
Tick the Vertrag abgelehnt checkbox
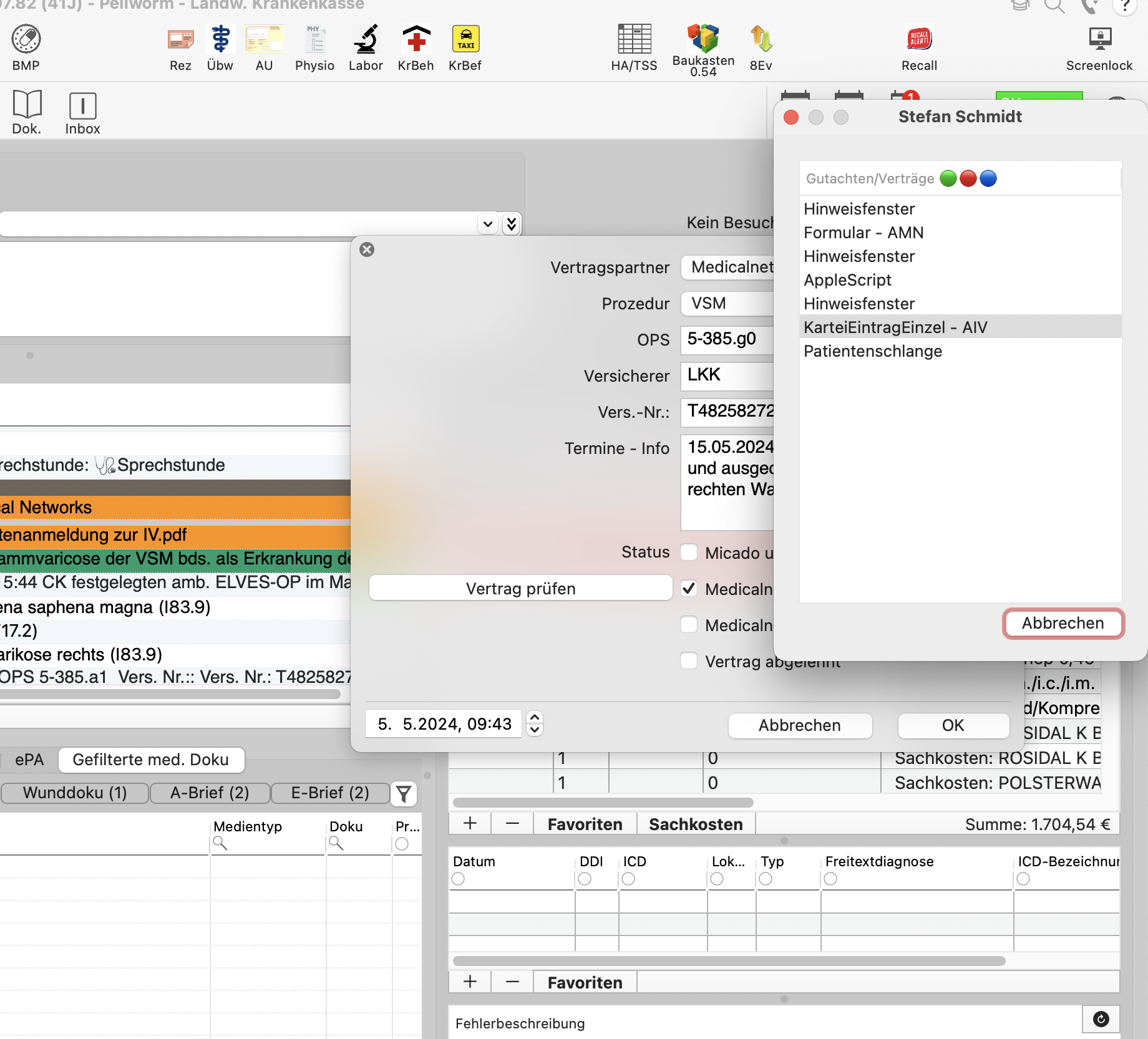689,661
